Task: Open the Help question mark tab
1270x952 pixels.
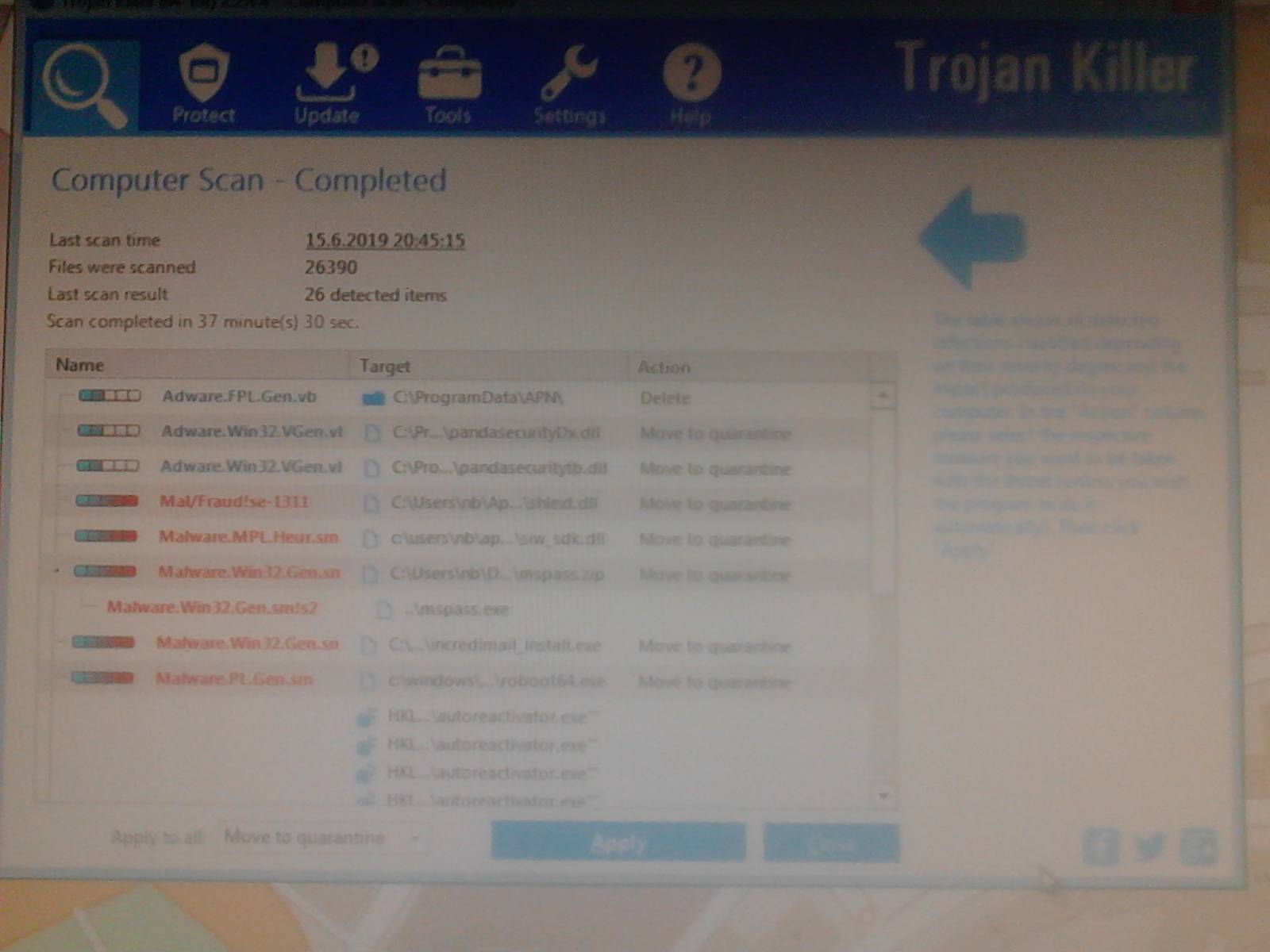Action: (691, 86)
